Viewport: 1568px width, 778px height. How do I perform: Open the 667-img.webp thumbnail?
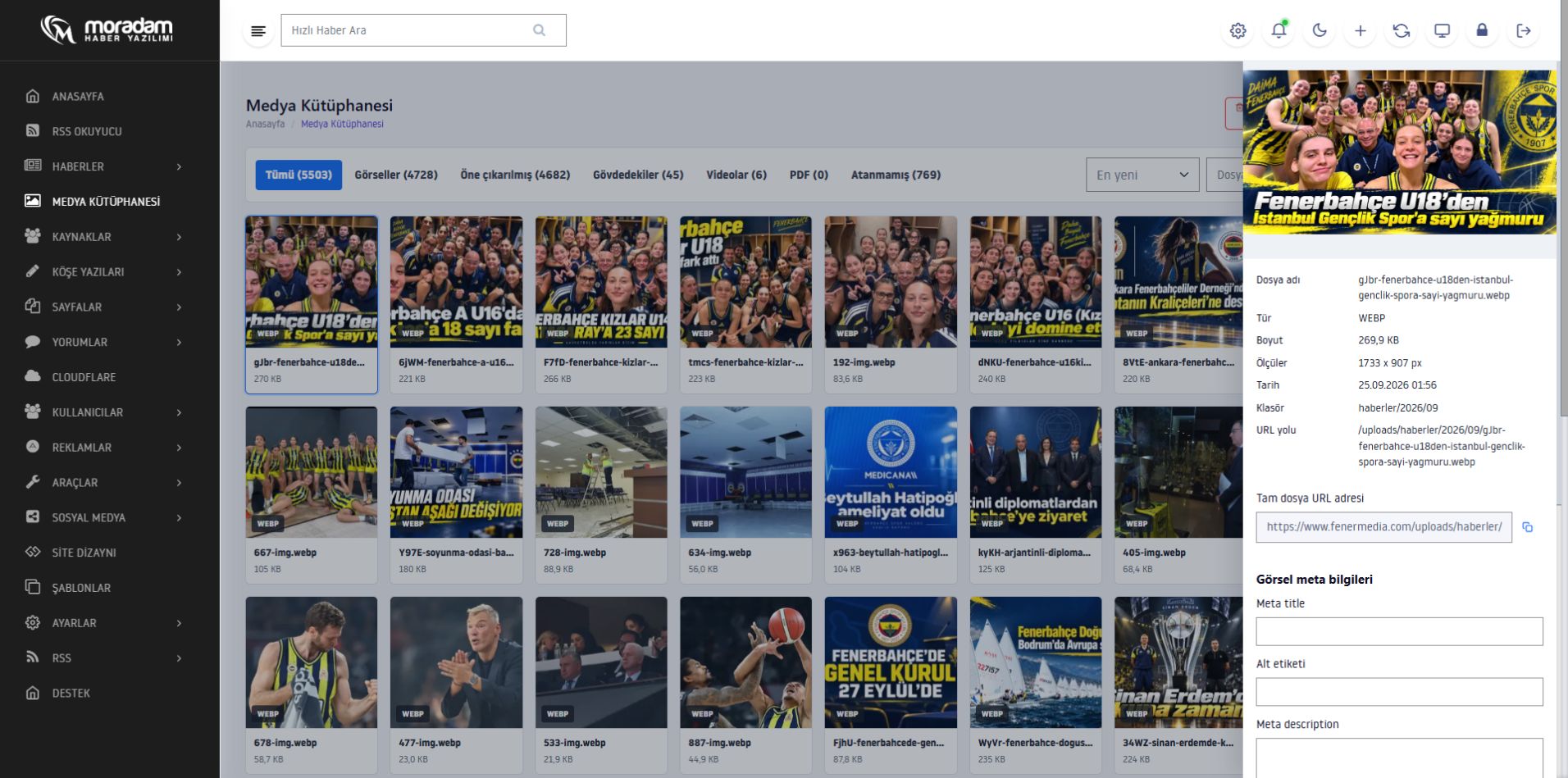point(312,472)
